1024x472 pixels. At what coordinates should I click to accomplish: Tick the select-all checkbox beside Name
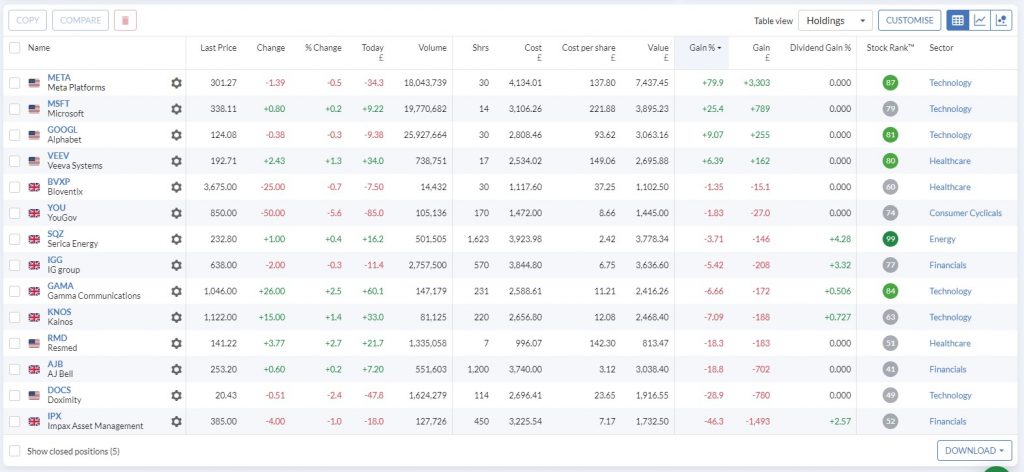click(x=14, y=47)
